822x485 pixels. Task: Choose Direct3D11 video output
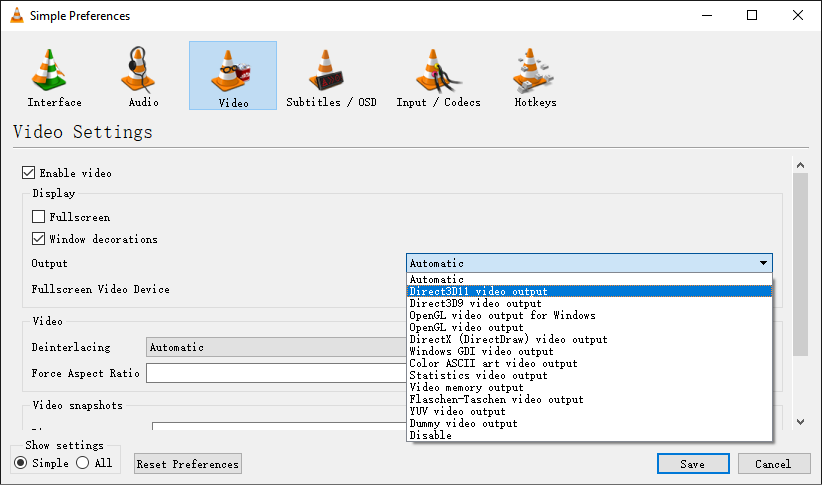[589, 291]
